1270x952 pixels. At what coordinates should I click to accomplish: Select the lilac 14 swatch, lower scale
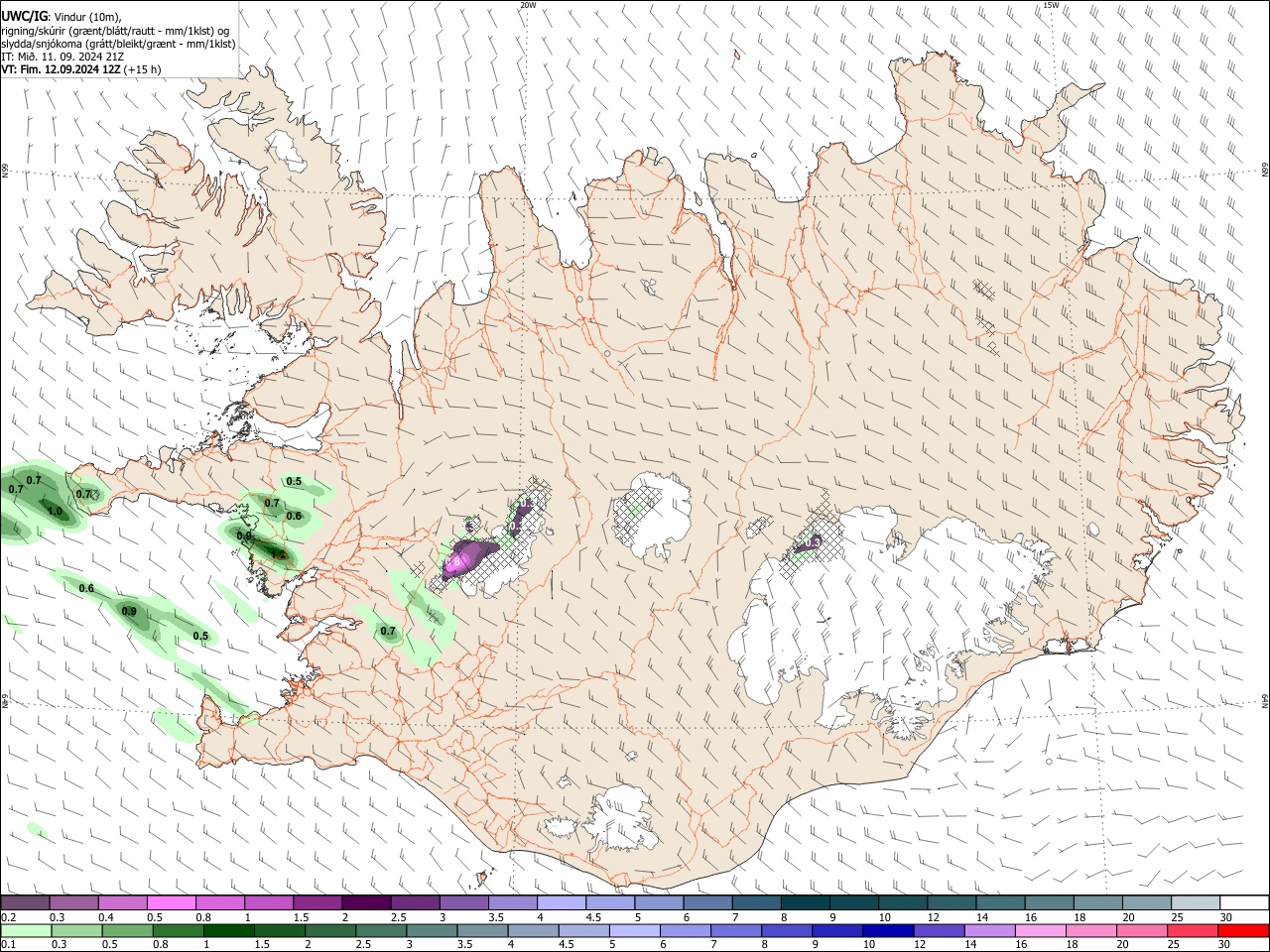point(988,930)
